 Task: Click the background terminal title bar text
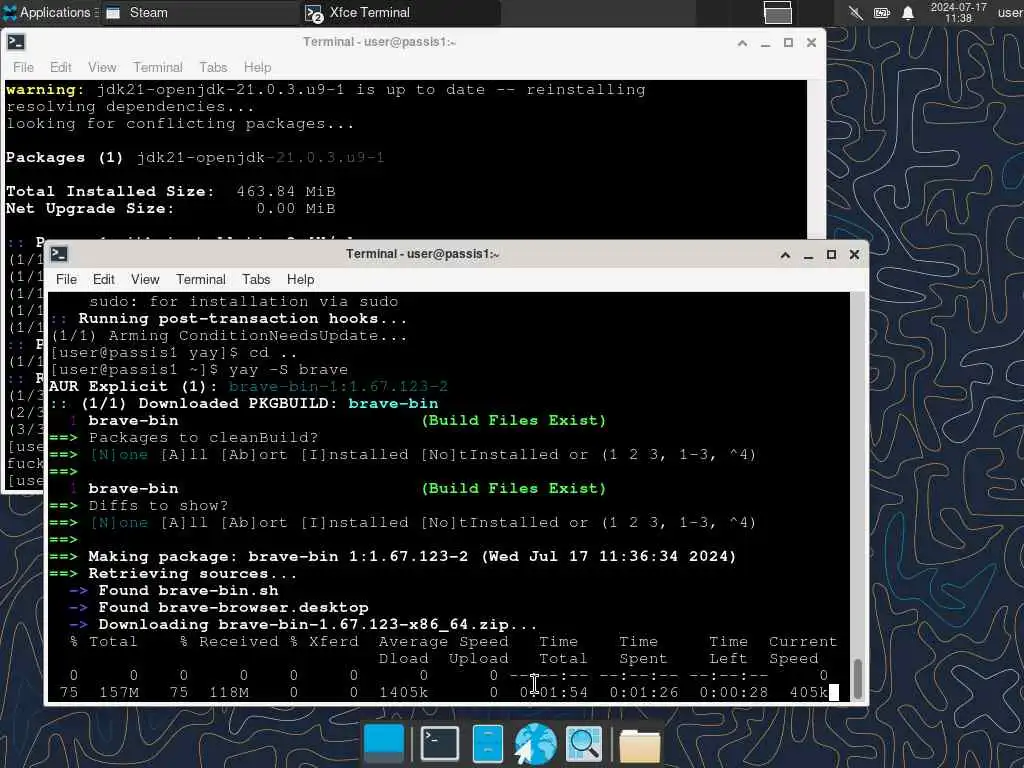click(379, 42)
